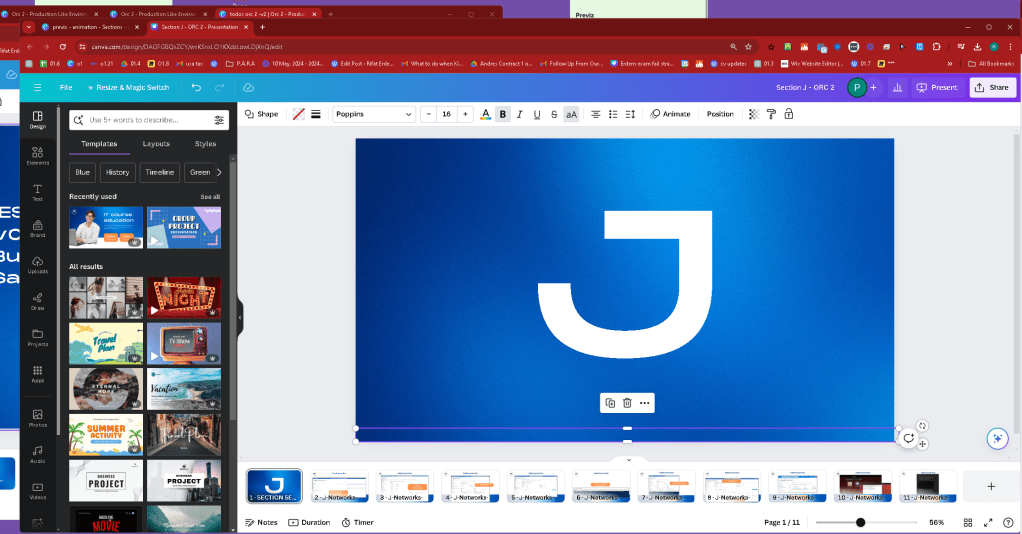
Task: Select the copy style paint roller
Action: [771, 114]
